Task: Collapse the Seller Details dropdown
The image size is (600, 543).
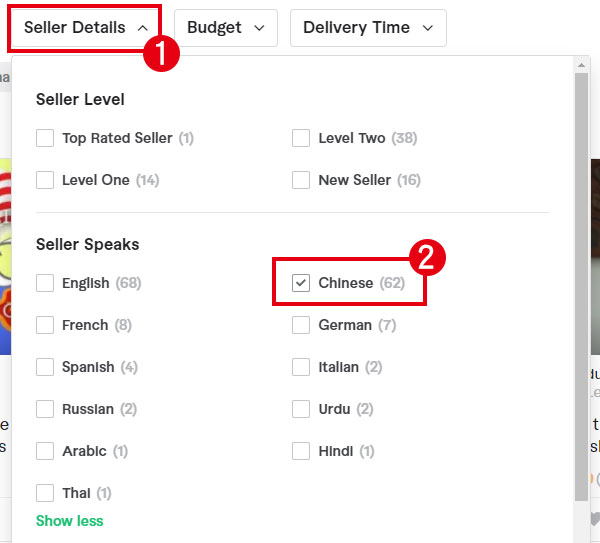Action: pyautogui.click(x=85, y=28)
